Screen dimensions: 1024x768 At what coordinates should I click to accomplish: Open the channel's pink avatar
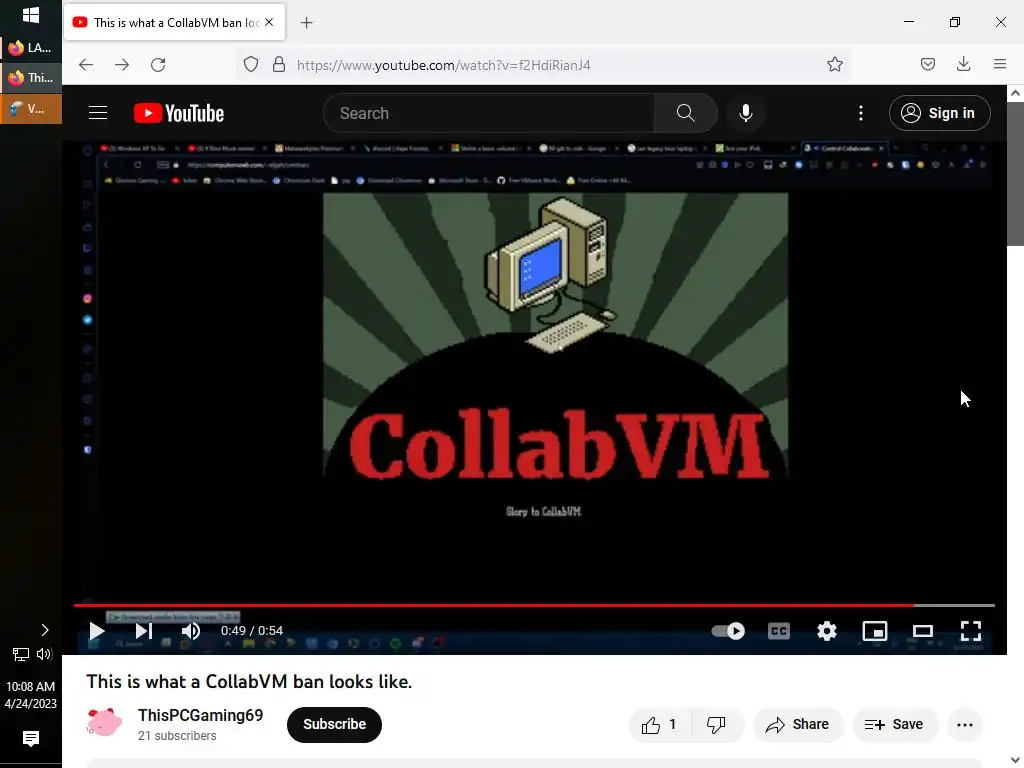(x=104, y=724)
